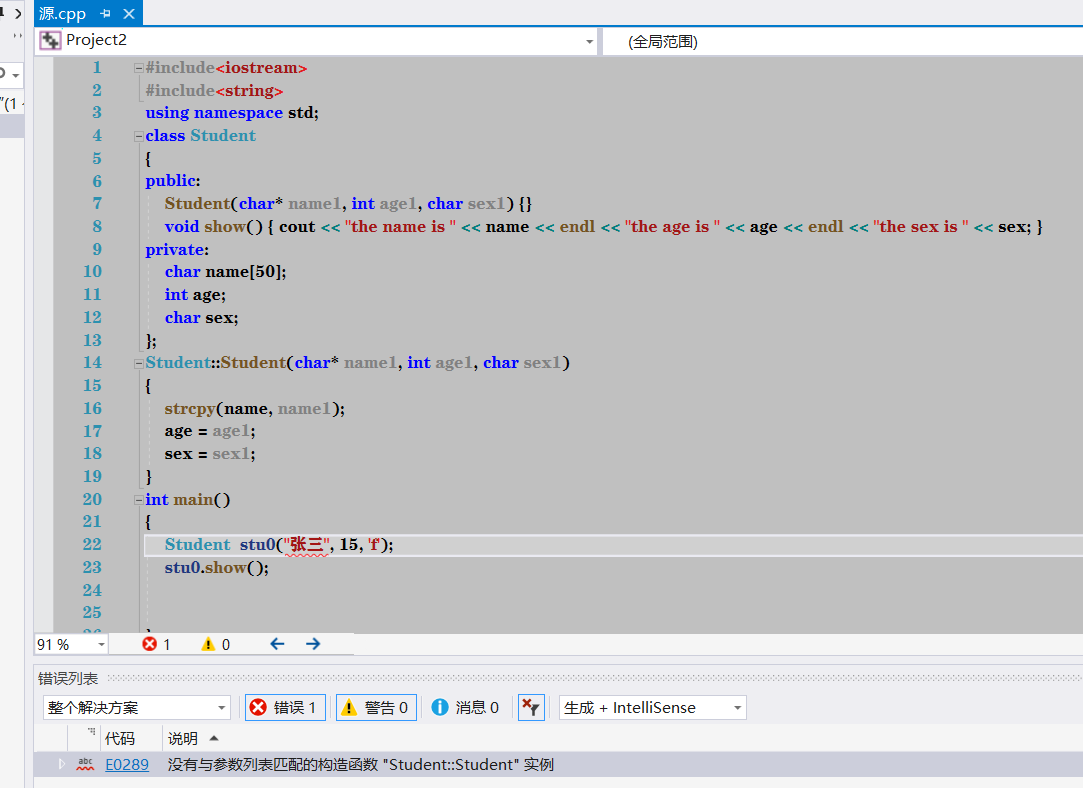This screenshot has height=788, width=1083.
Task: Collapse the class Student block
Action: [x=138, y=137]
